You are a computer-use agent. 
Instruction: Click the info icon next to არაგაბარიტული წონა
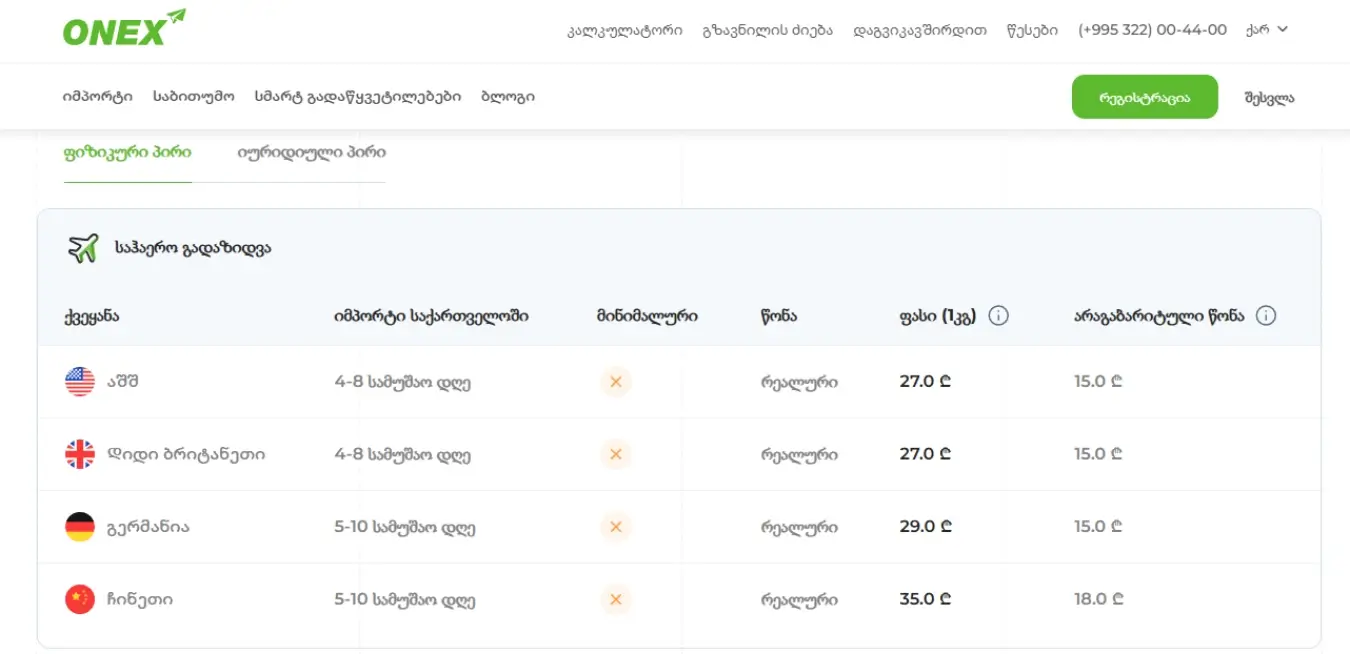pos(1266,316)
